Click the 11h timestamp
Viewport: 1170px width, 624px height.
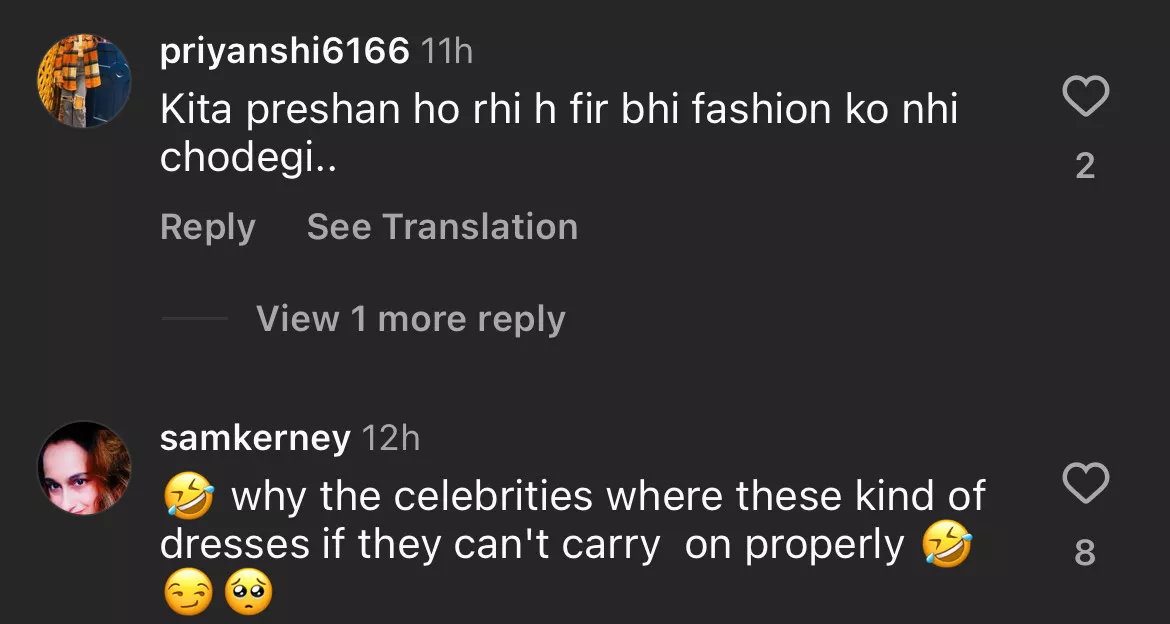pyautogui.click(x=446, y=51)
